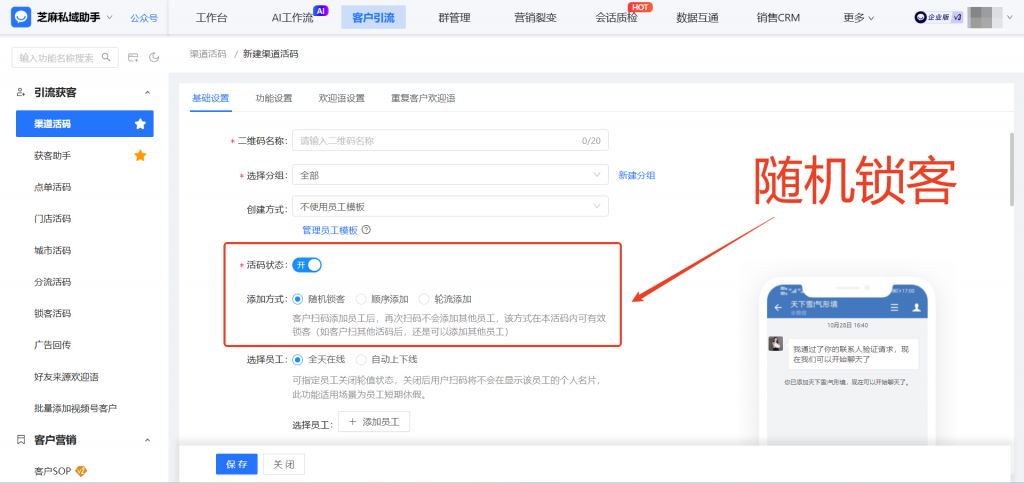
Task: Click the 添加员工 button
Action: [x=374, y=422]
